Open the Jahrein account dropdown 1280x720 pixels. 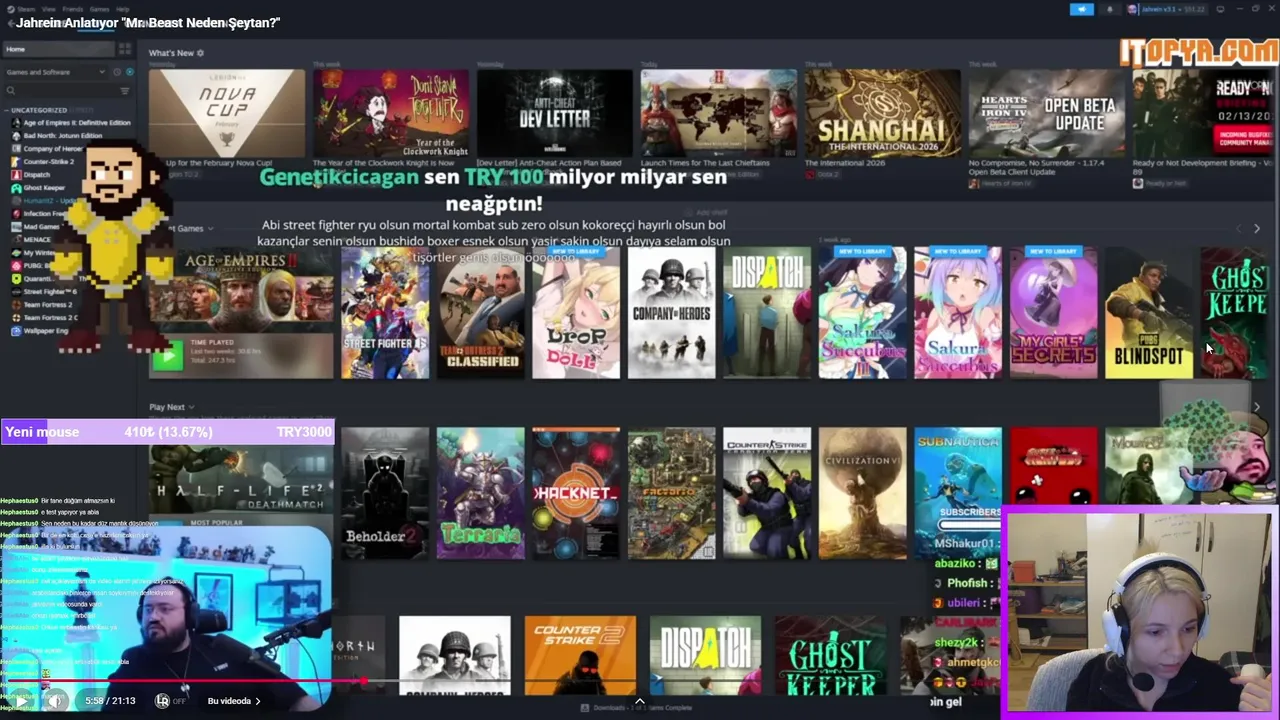pyautogui.click(x=1166, y=9)
